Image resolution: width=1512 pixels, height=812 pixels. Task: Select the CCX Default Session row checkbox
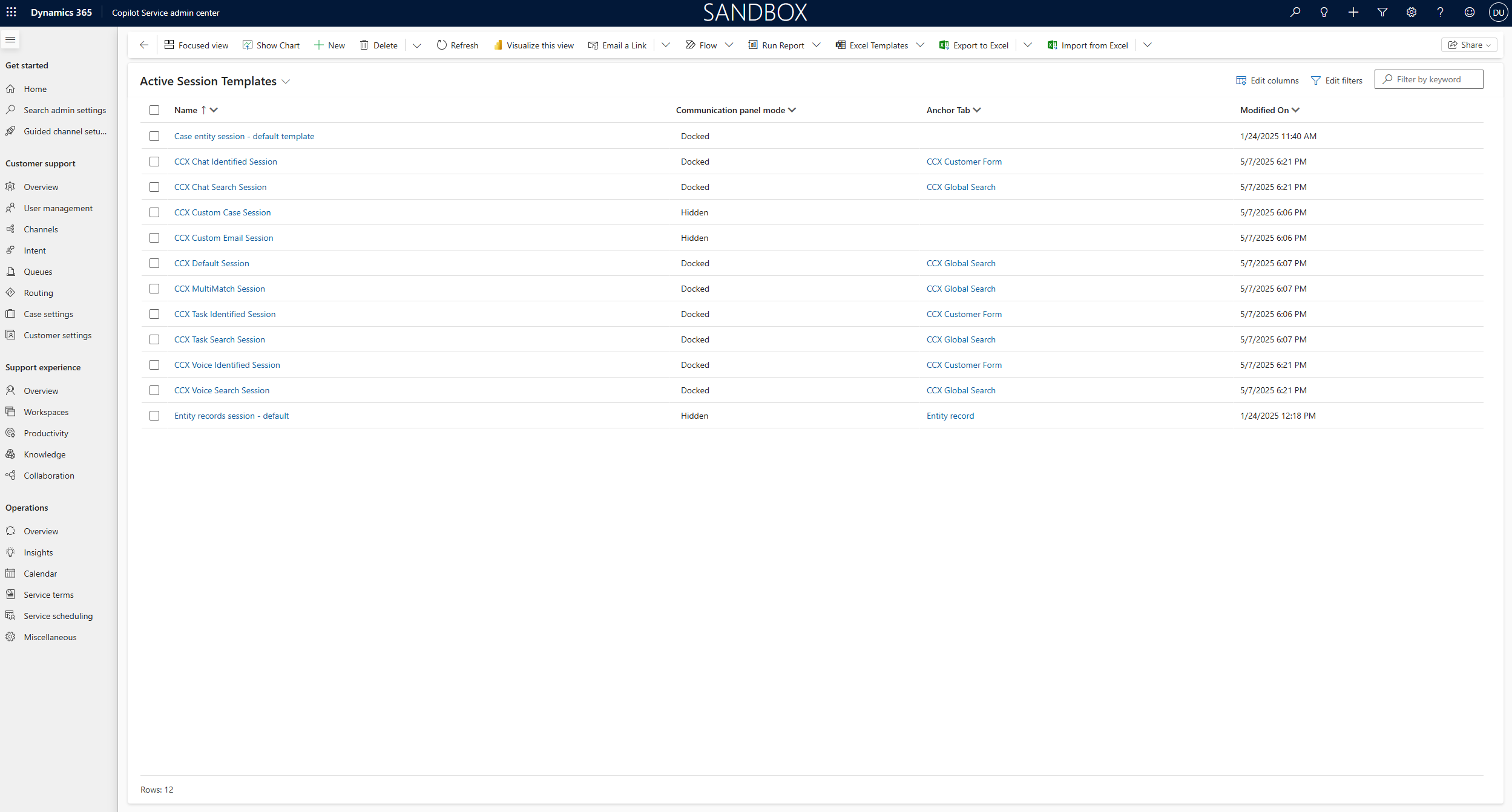[x=154, y=263]
